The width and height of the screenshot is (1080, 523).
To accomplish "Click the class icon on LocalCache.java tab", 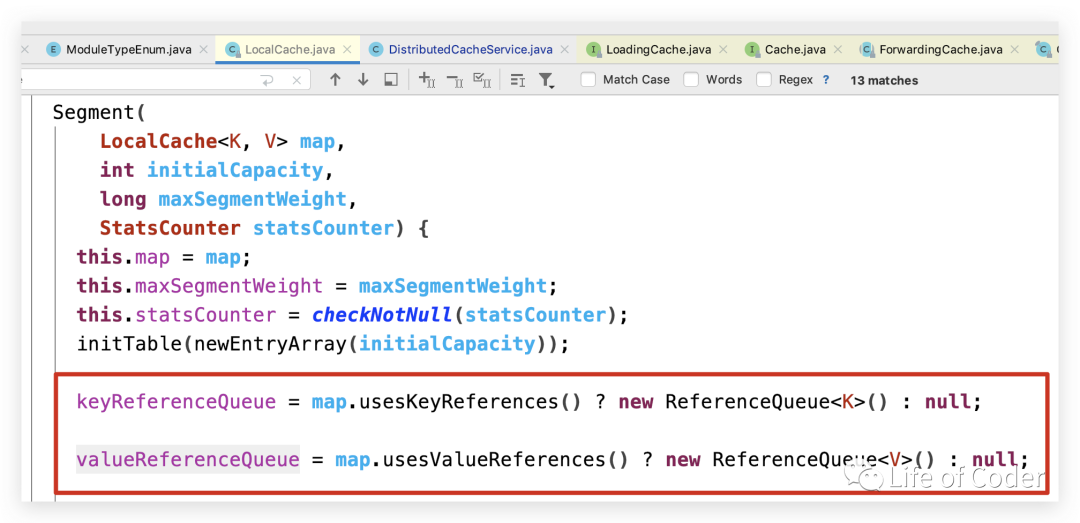I will 233,50.
